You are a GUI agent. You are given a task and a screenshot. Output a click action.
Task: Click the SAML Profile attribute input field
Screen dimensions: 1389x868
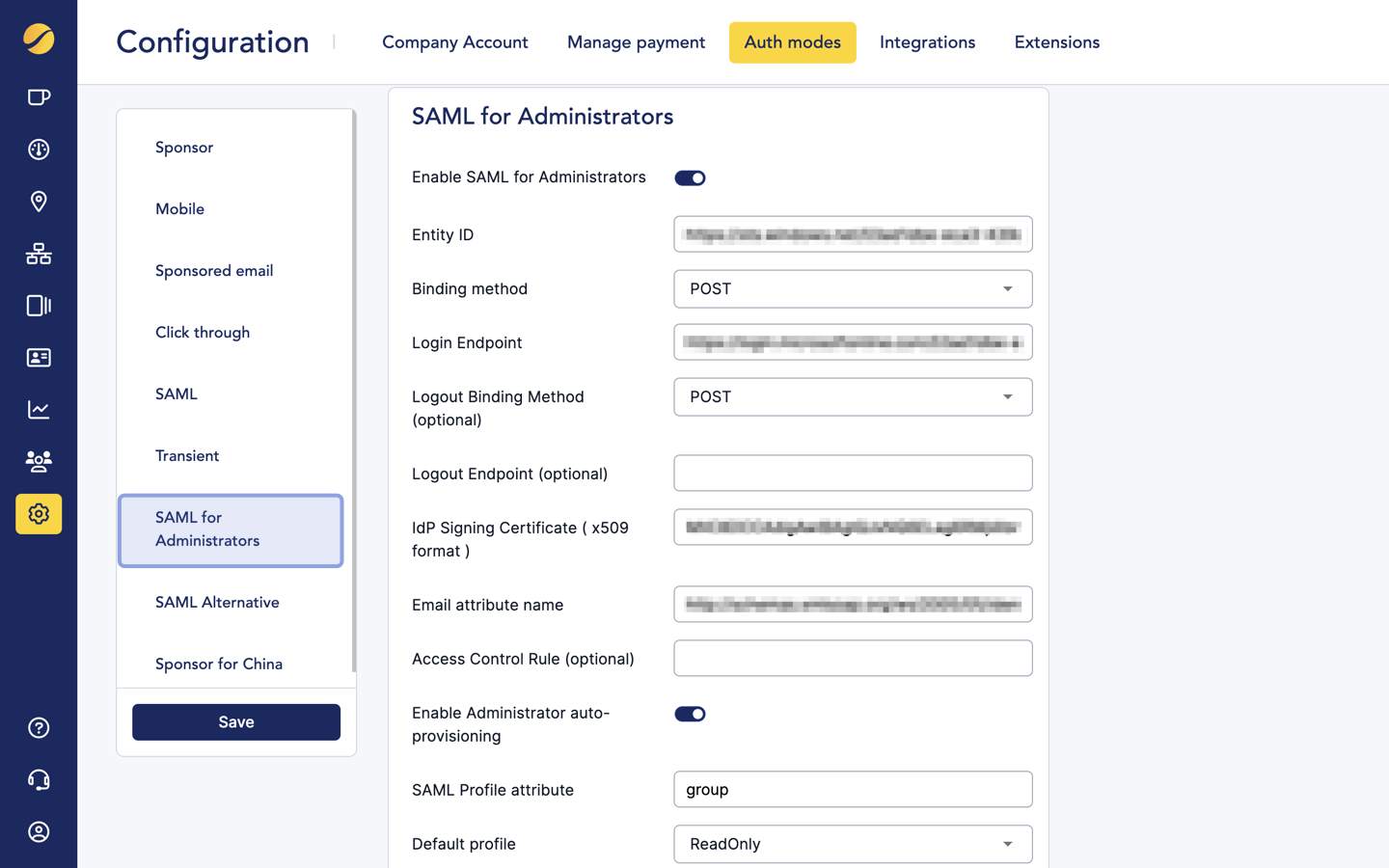853,789
